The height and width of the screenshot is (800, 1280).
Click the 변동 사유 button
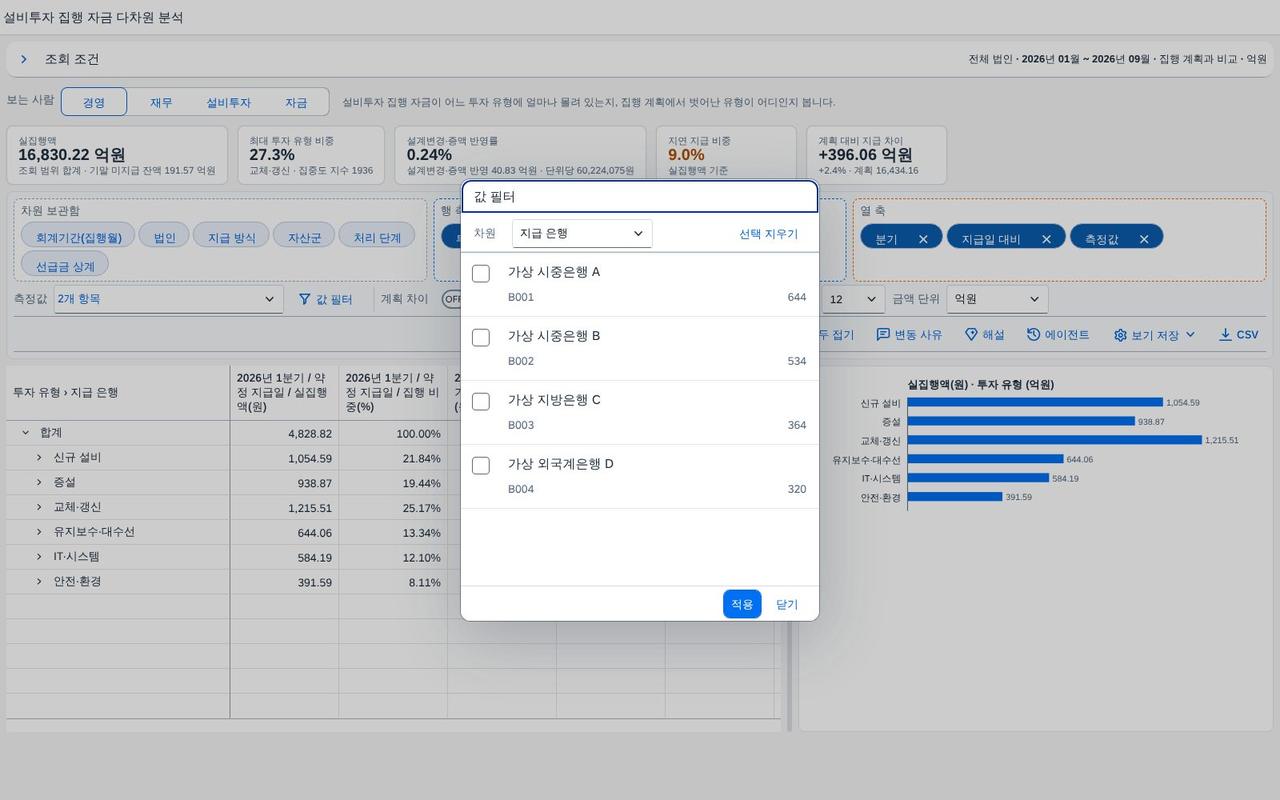909,335
